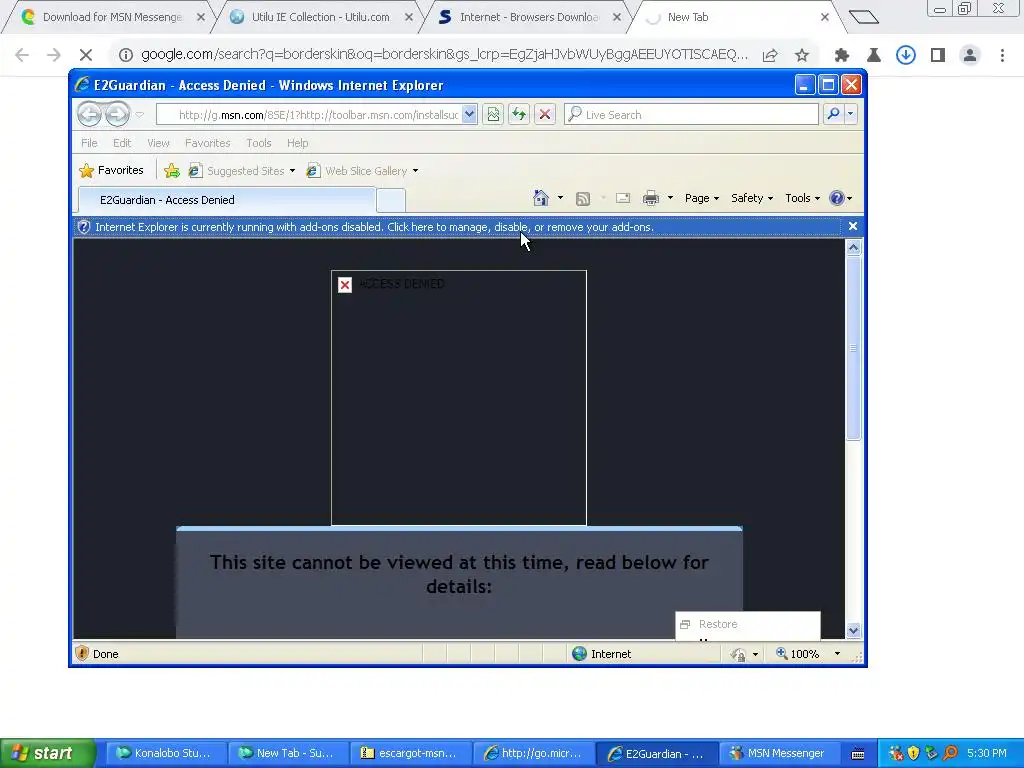Screen dimensions: 1024x768
Task: Click the IE forward navigation button
Action: point(118,114)
